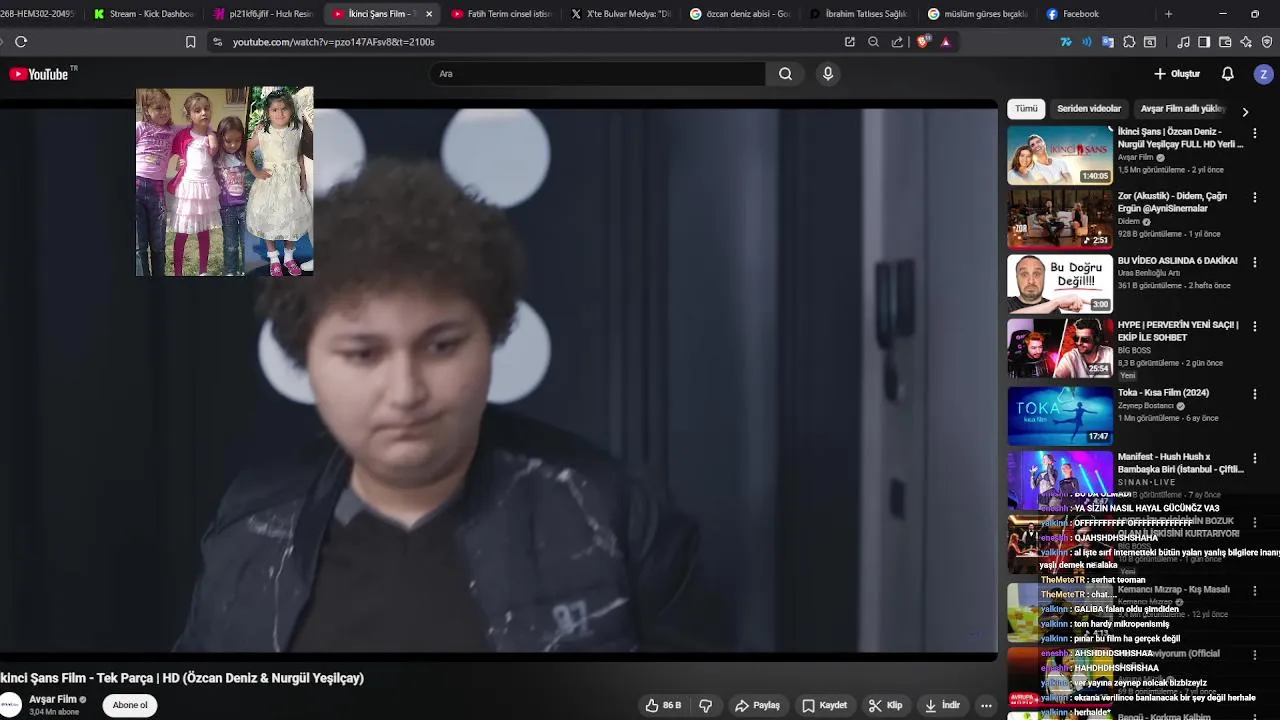Image resolution: width=1280 pixels, height=720 pixels.
Task: Open the extensions puzzle piece menu
Action: pos(1129,42)
